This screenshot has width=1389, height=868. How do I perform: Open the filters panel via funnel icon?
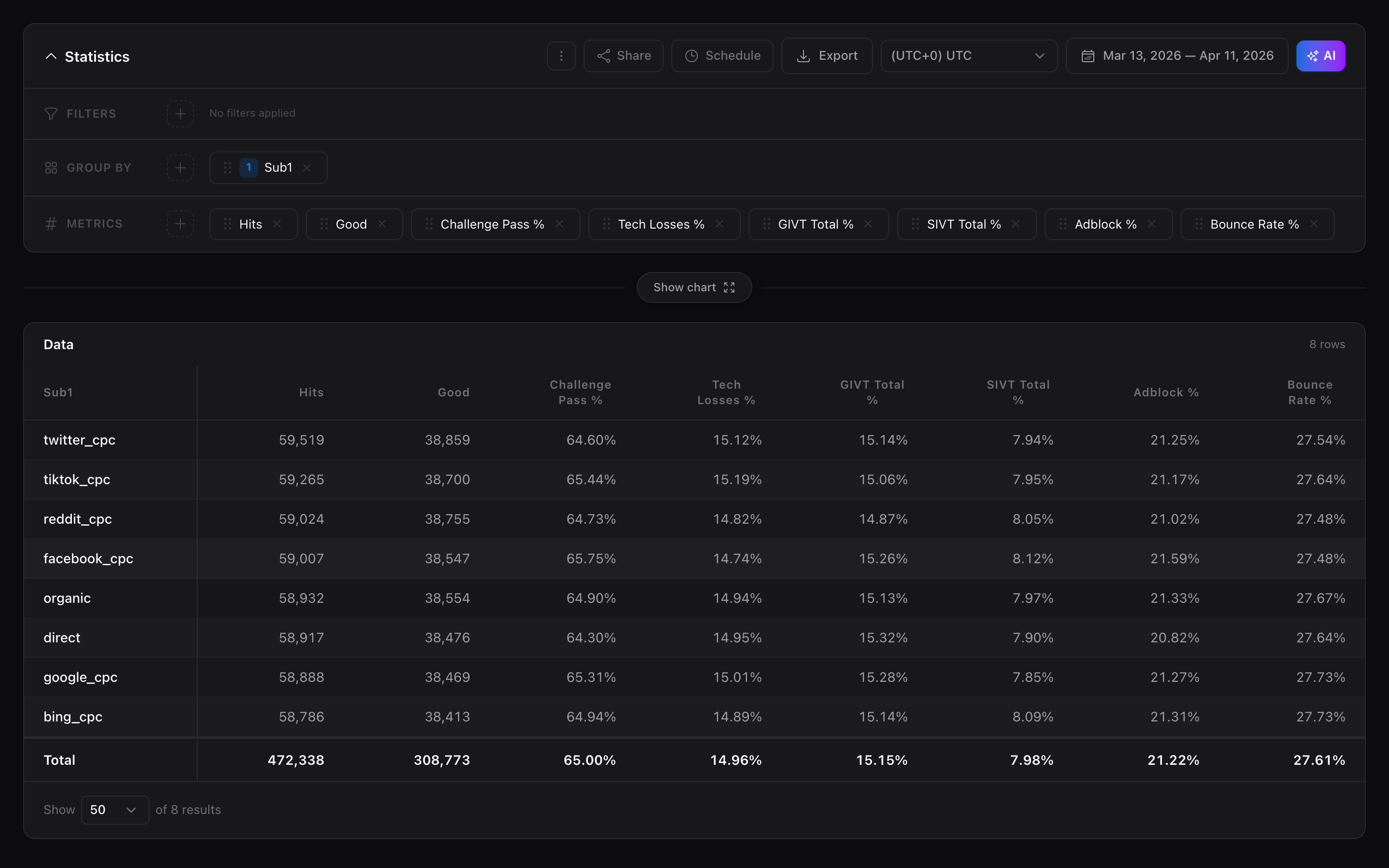51,113
